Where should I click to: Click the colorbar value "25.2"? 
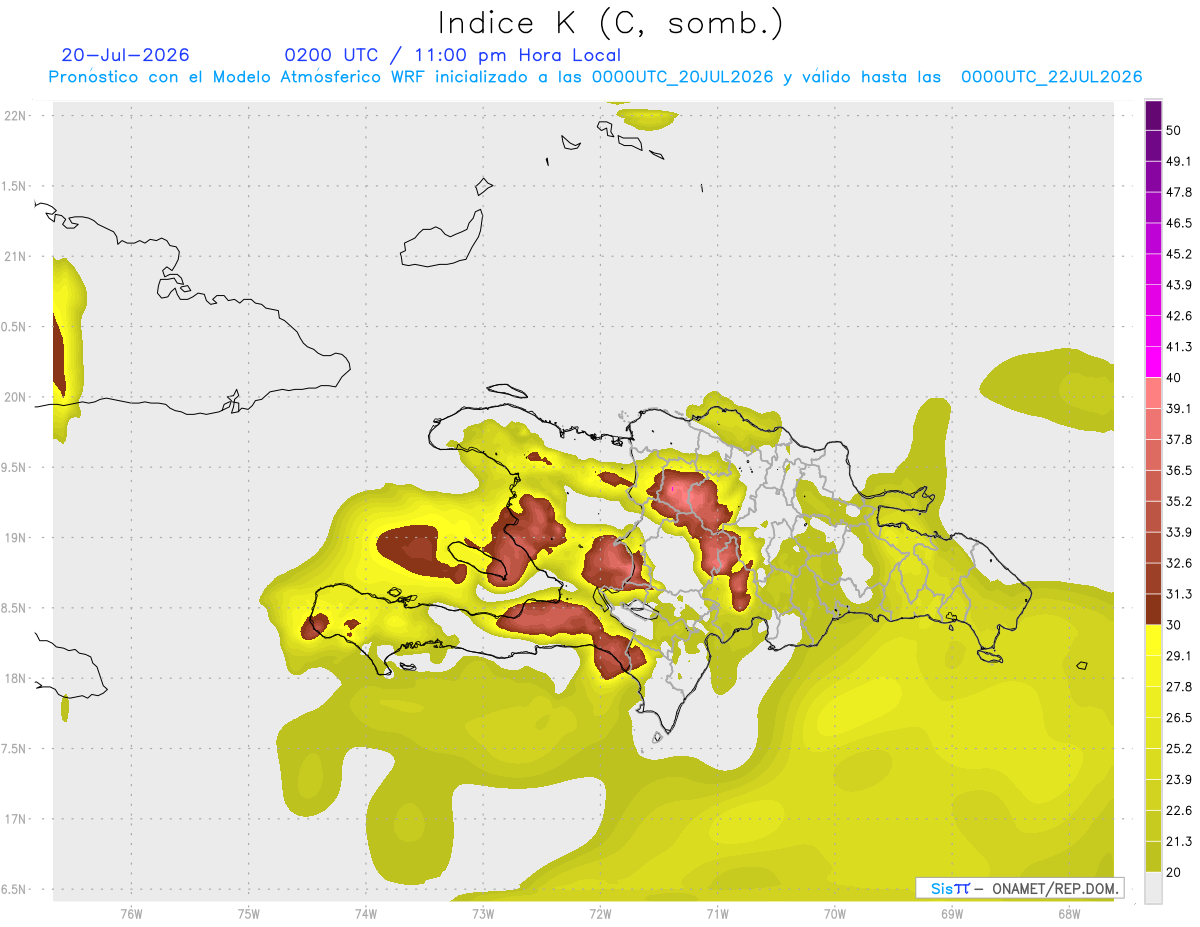click(1179, 749)
